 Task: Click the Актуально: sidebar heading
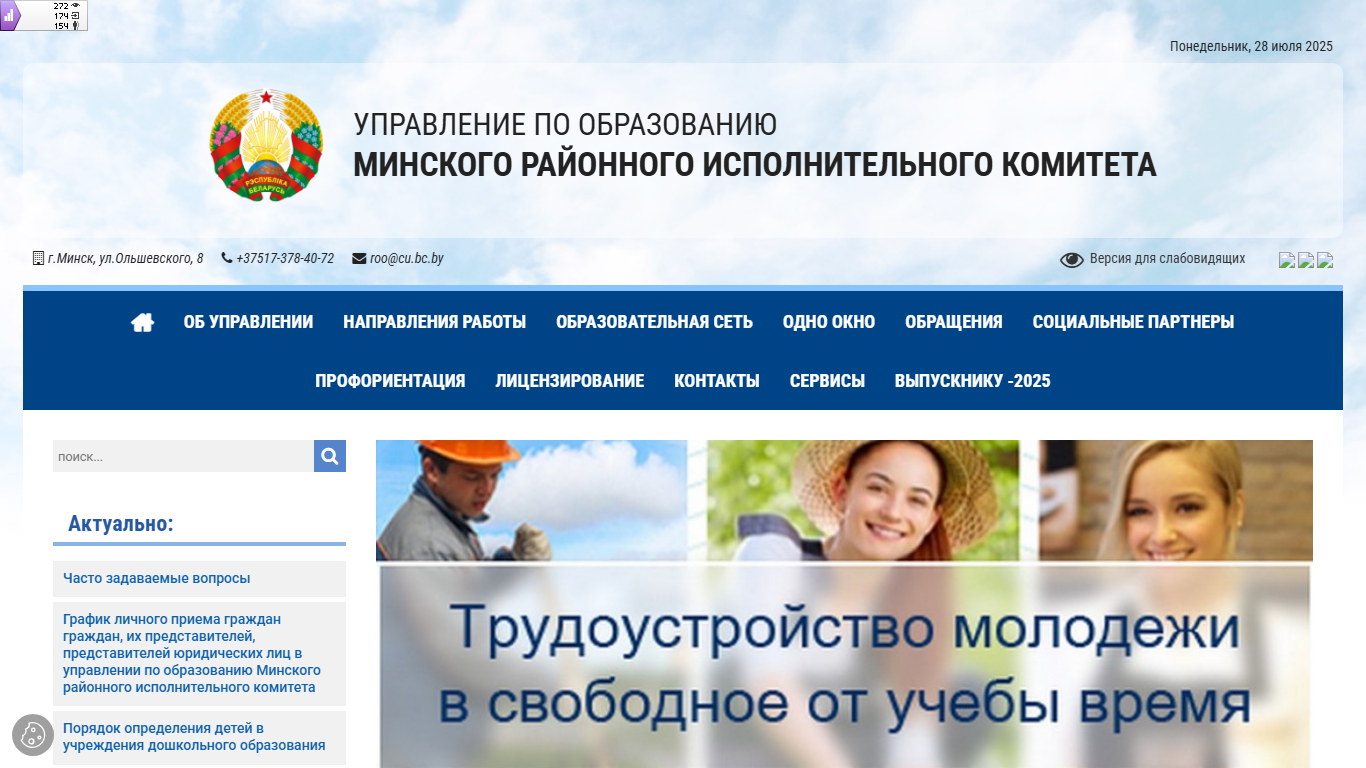pyautogui.click(x=121, y=524)
